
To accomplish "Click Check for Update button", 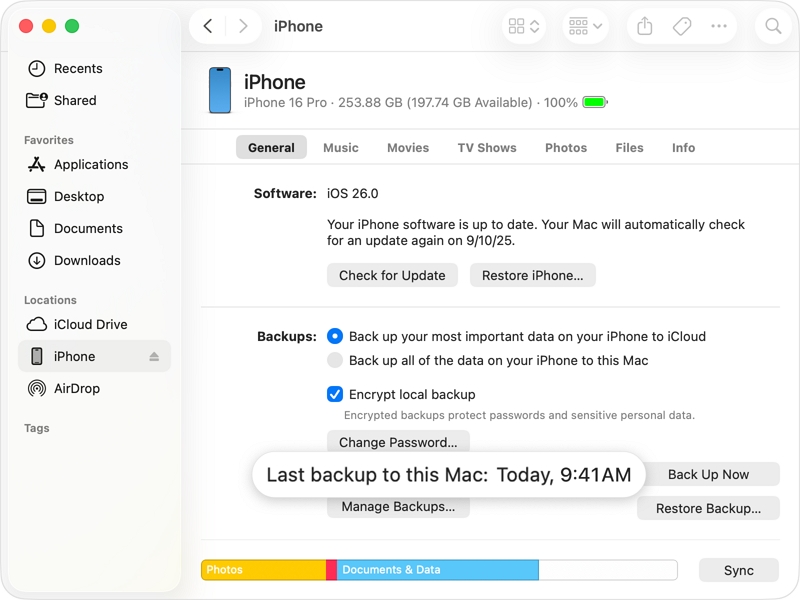I will click(x=392, y=276).
